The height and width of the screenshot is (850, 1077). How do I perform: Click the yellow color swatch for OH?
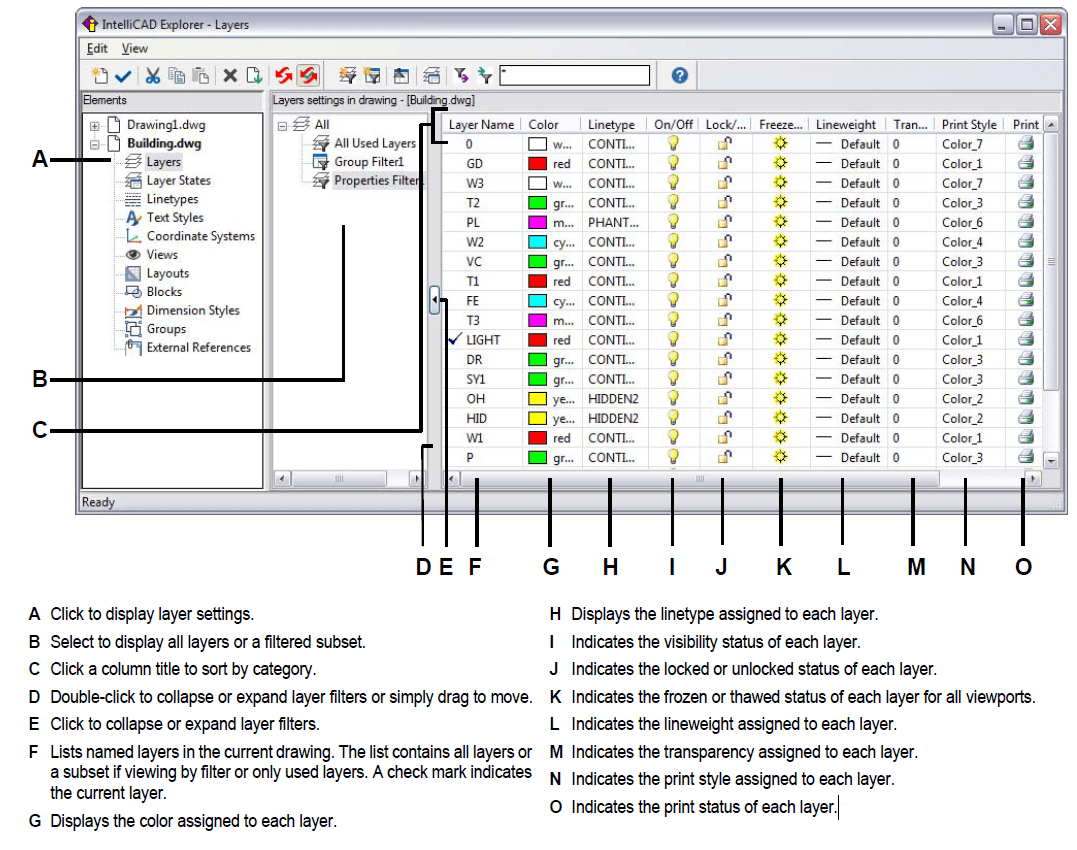(x=537, y=399)
